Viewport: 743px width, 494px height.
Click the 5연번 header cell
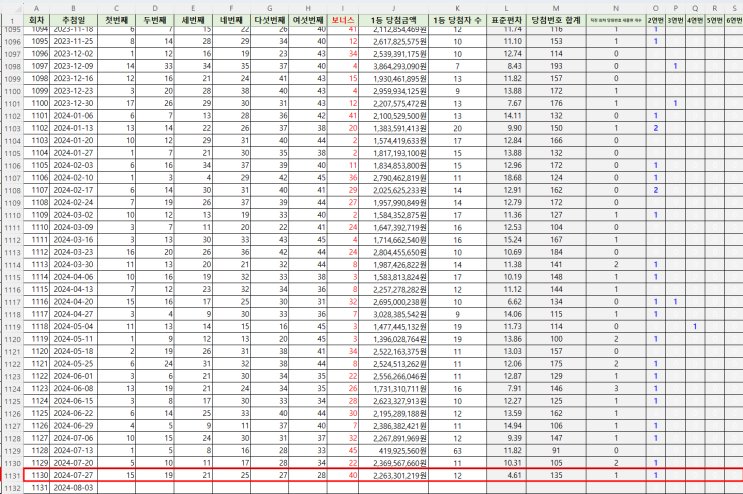(715, 20)
